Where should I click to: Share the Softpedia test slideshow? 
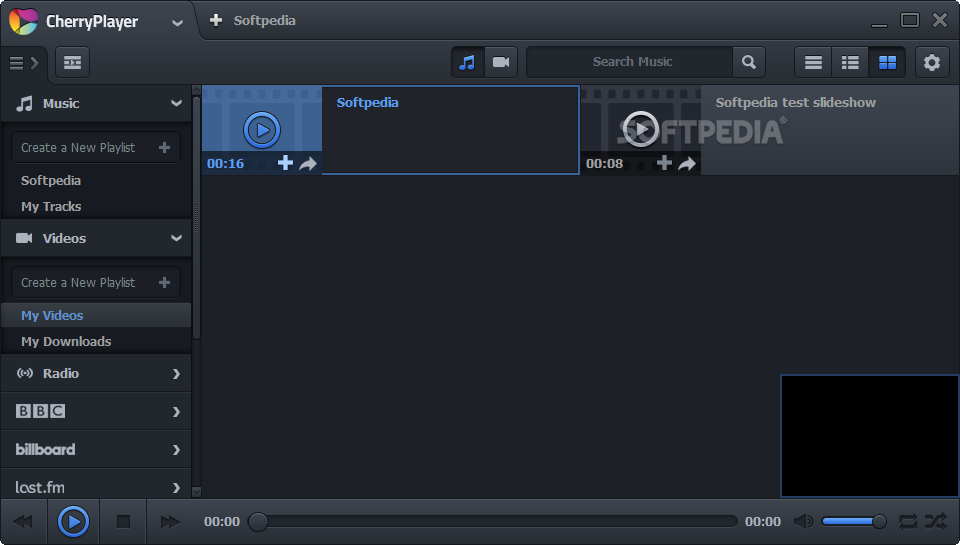tap(688, 164)
